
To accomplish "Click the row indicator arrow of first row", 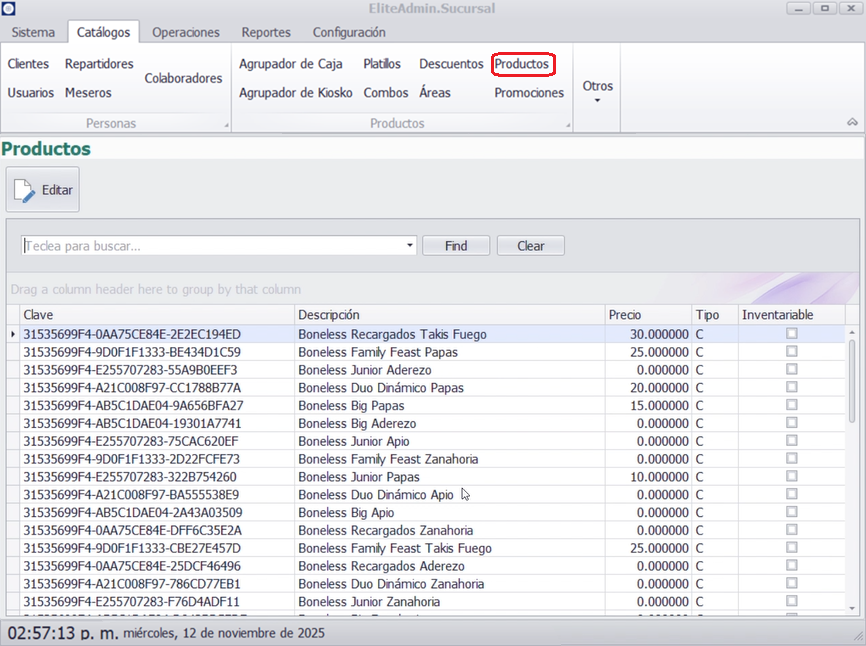I will (12, 334).
